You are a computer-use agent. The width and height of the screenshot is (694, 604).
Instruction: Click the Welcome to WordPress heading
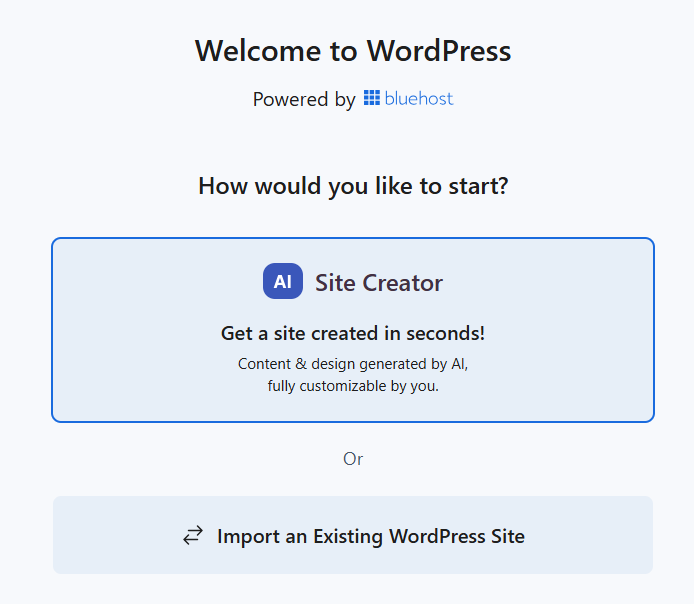click(x=353, y=50)
